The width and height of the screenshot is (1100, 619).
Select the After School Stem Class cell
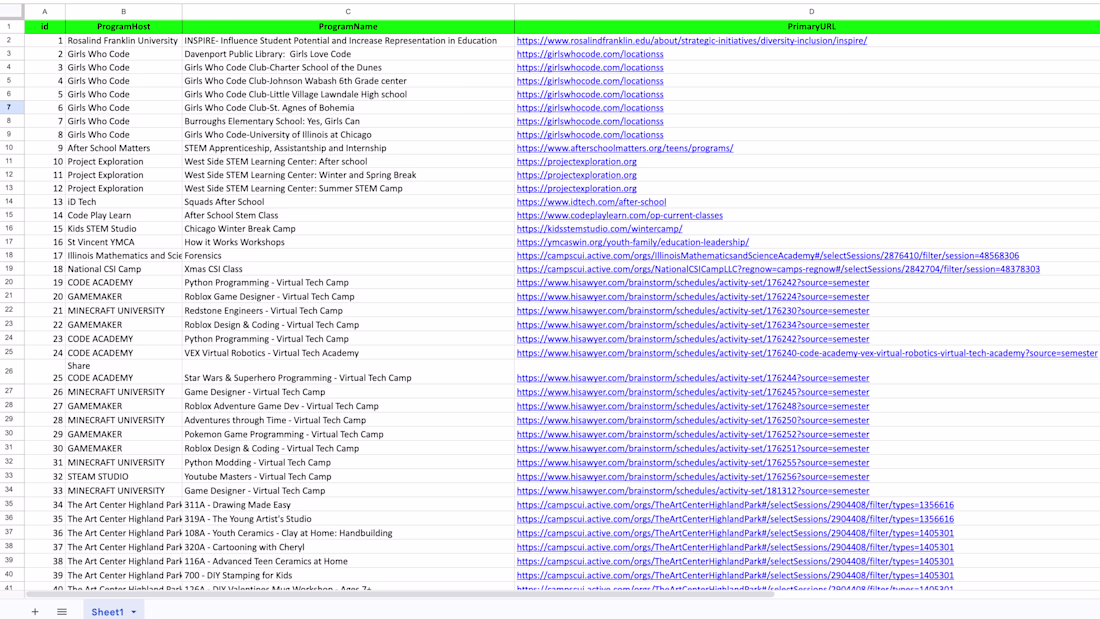pos(348,215)
